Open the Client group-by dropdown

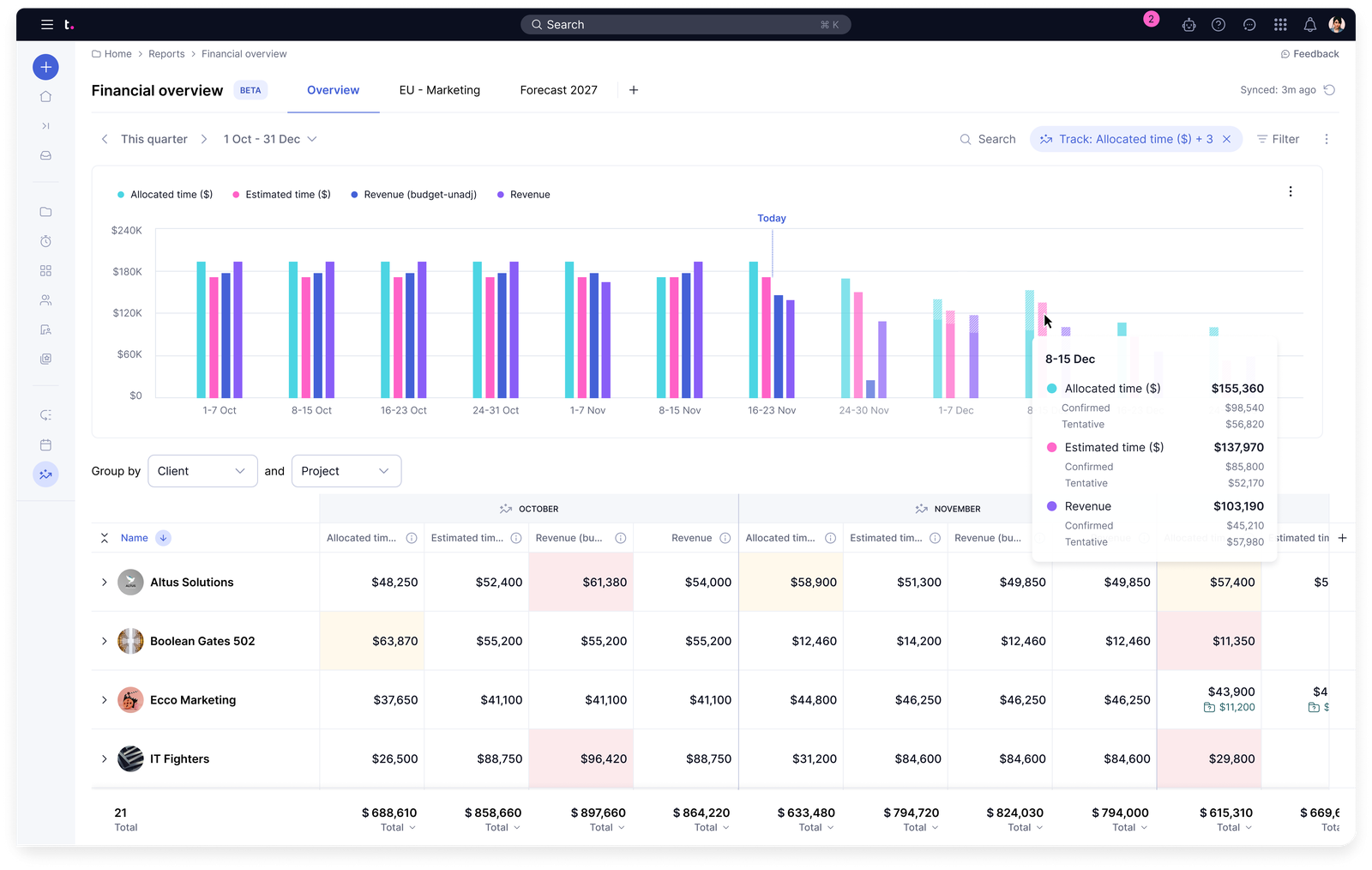pos(202,471)
